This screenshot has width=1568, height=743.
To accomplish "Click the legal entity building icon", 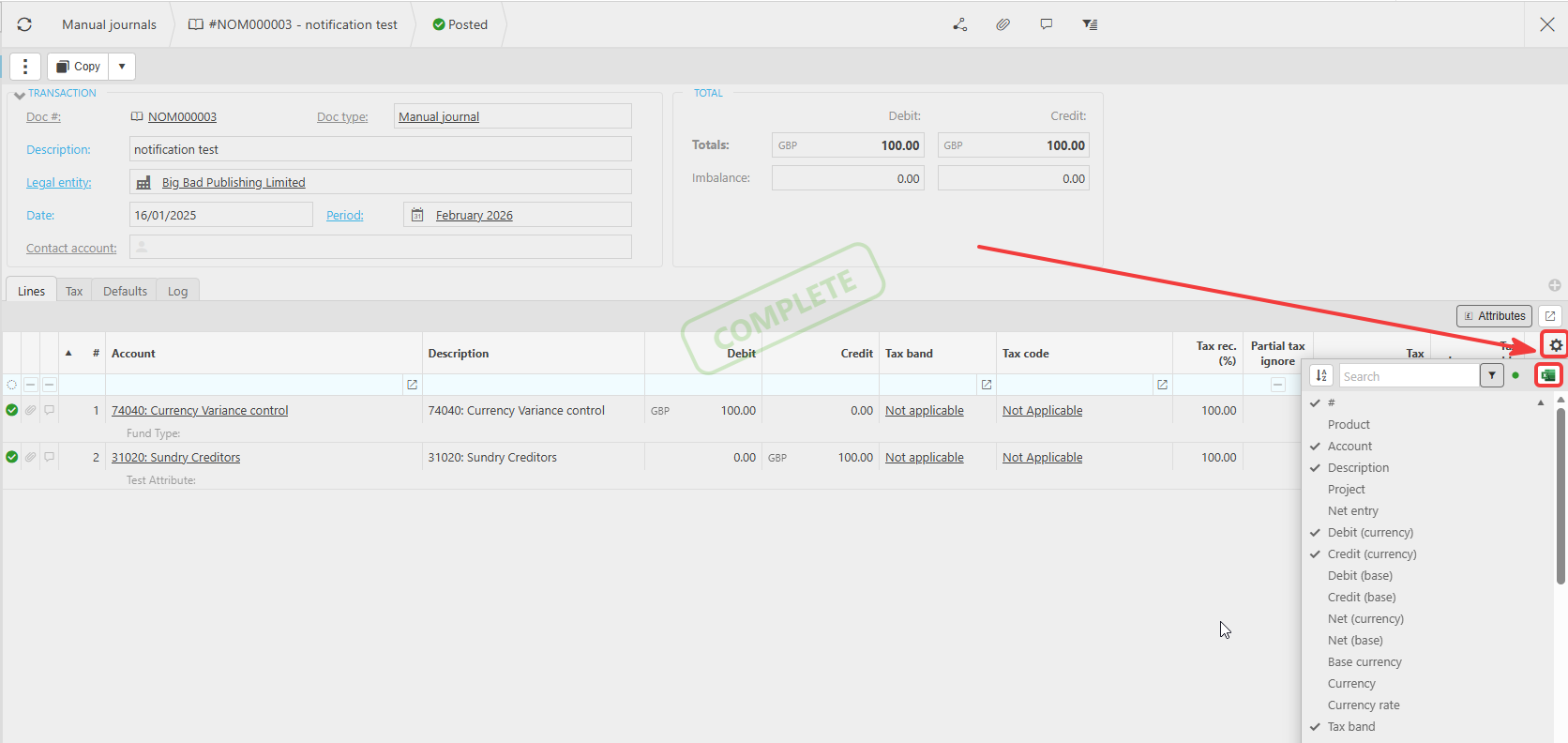I will pos(143,183).
